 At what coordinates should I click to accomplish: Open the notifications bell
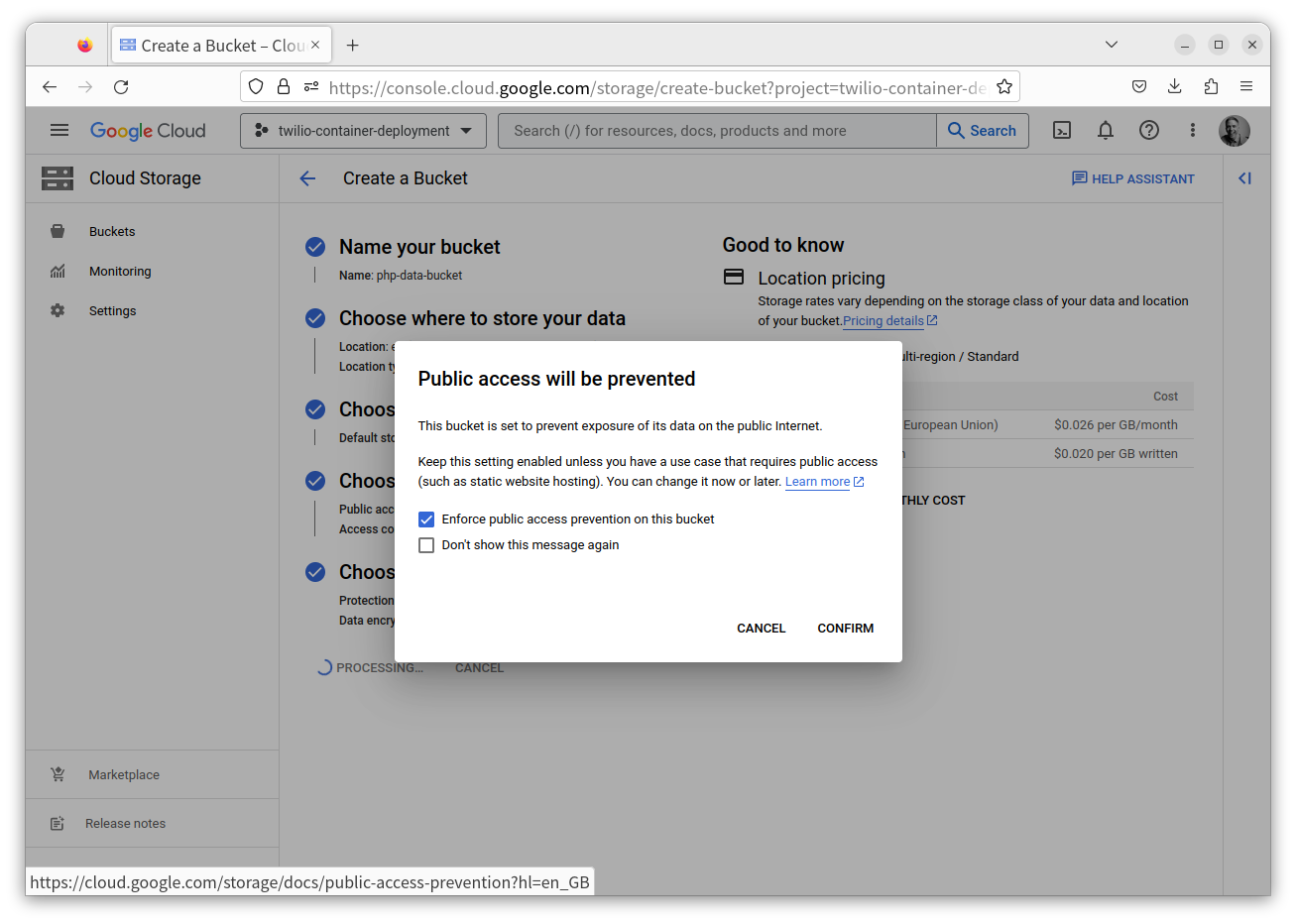pyautogui.click(x=1106, y=130)
